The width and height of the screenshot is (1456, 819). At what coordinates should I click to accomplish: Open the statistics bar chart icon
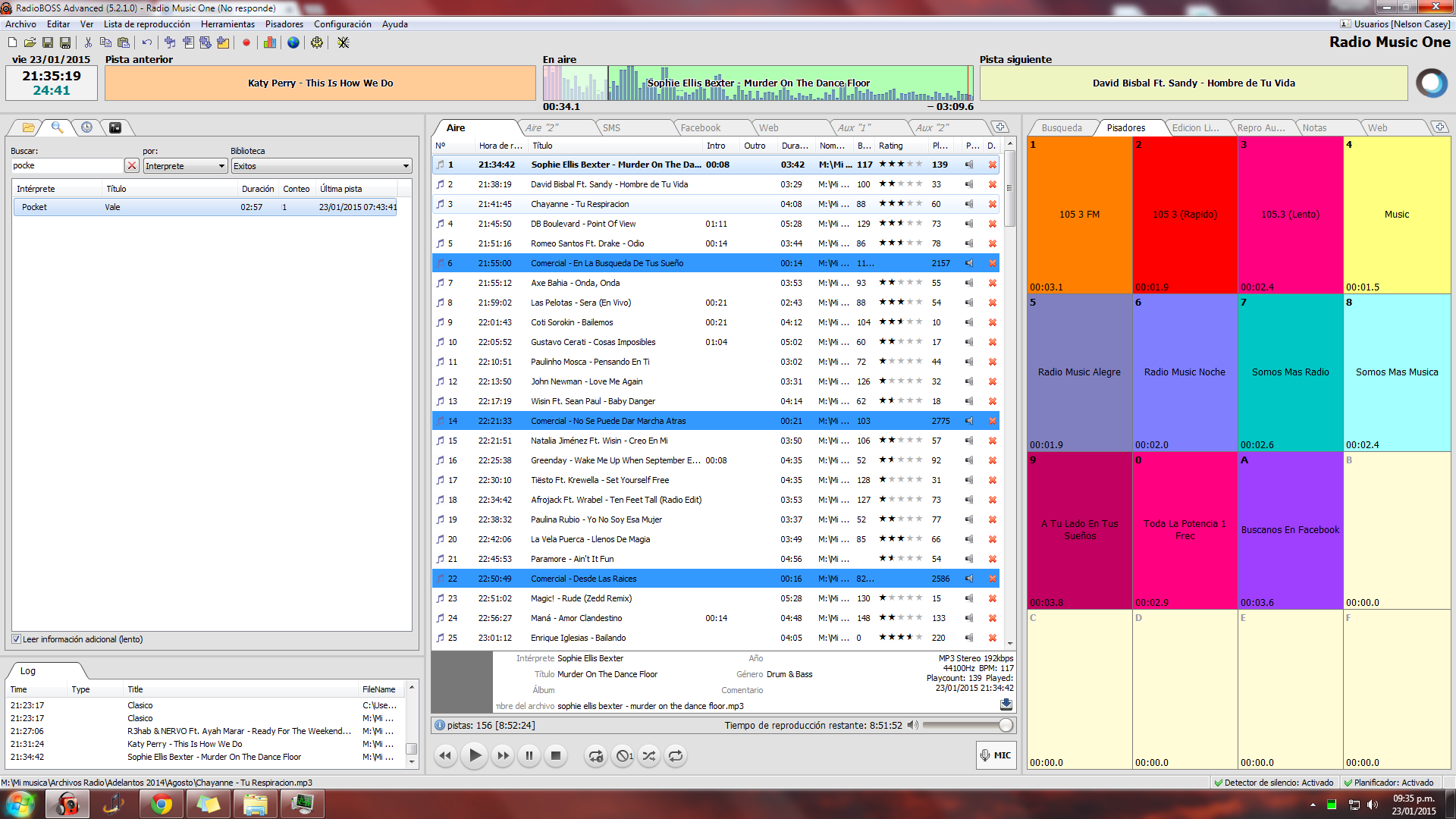click(x=270, y=42)
